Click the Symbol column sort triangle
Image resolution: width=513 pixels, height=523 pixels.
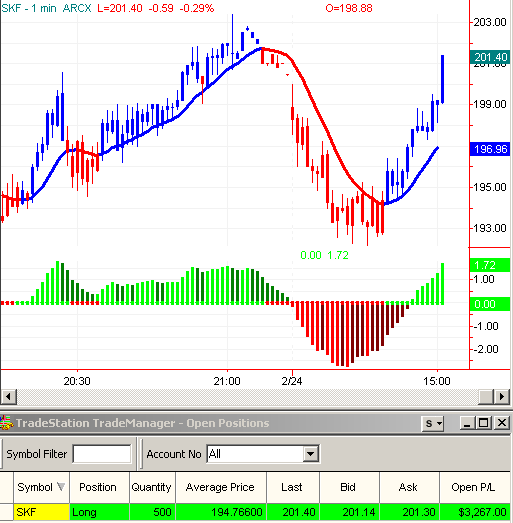pos(61,487)
